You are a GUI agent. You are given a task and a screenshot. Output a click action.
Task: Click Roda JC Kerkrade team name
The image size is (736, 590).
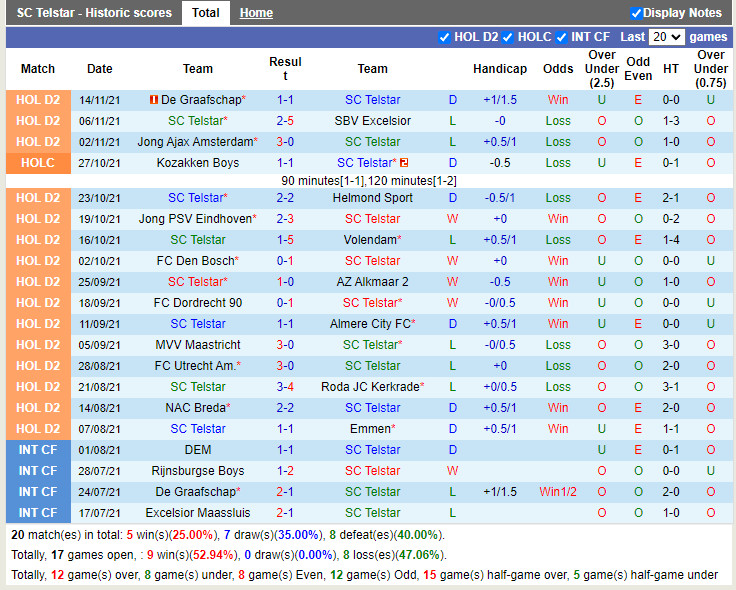[x=370, y=387]
